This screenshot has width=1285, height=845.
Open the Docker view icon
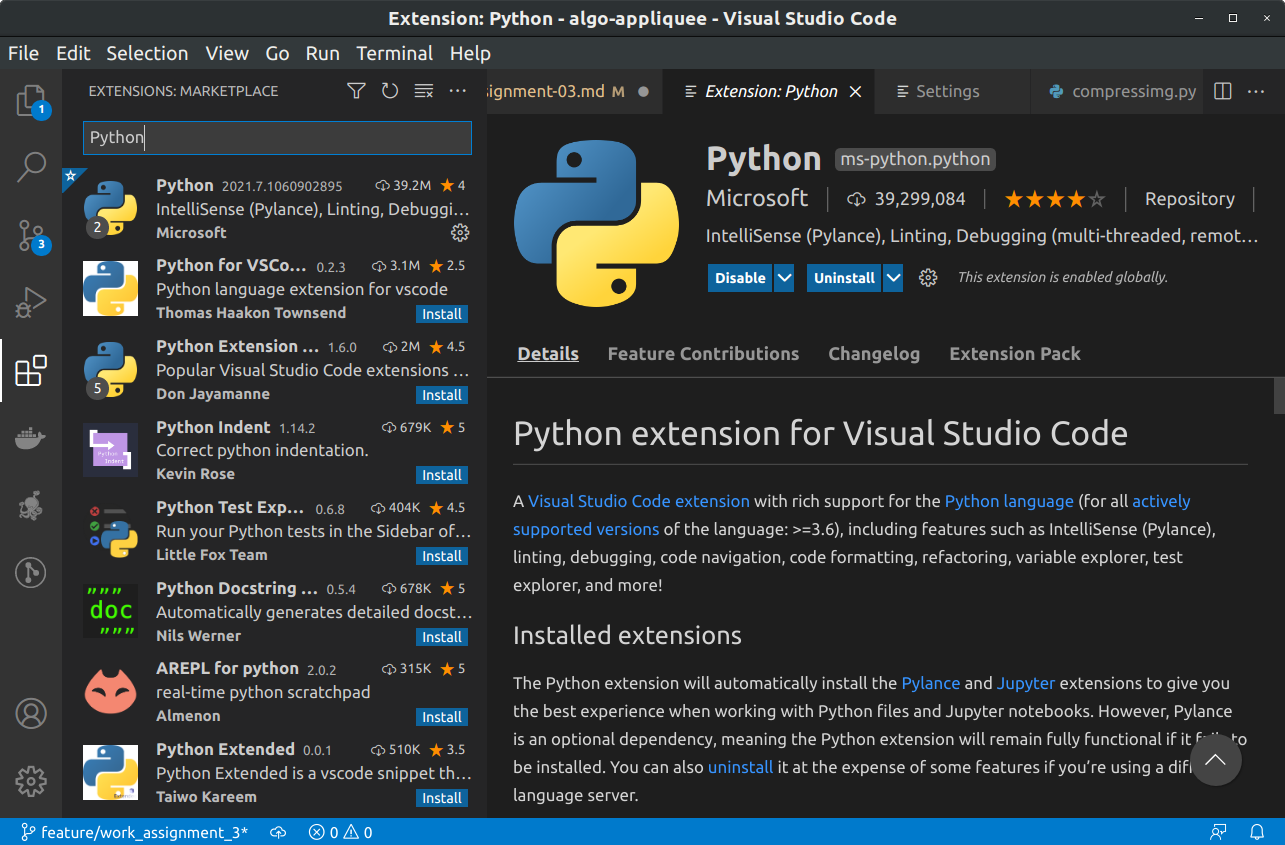click(31, 438)
